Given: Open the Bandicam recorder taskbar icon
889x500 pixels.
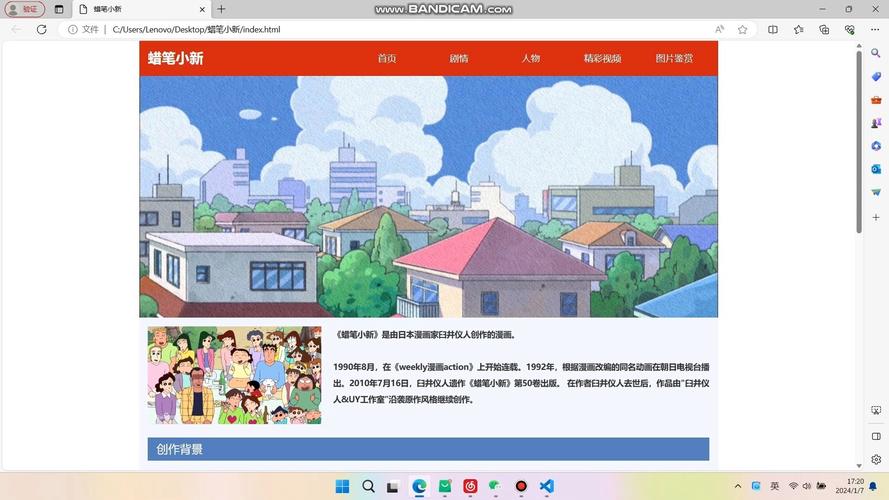Looking at the screenshot, I should [521, 486].
